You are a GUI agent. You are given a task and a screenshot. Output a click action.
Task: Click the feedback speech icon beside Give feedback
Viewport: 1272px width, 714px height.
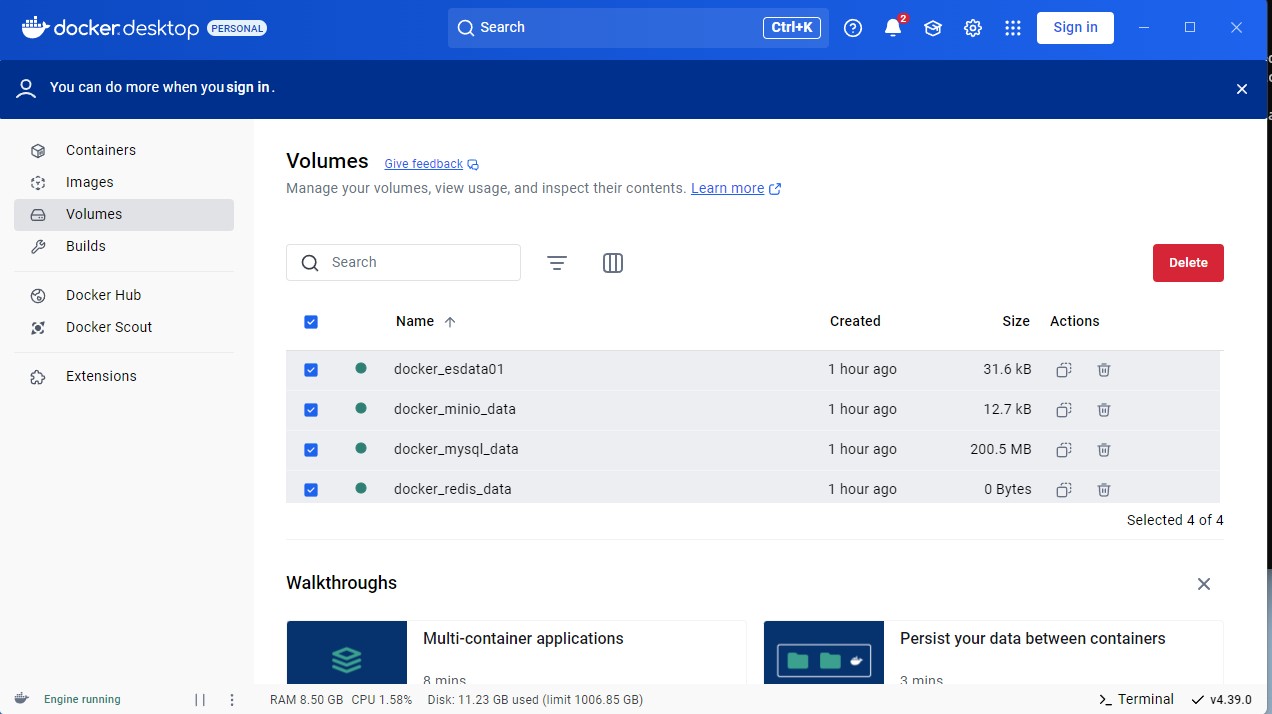[473, 165]
